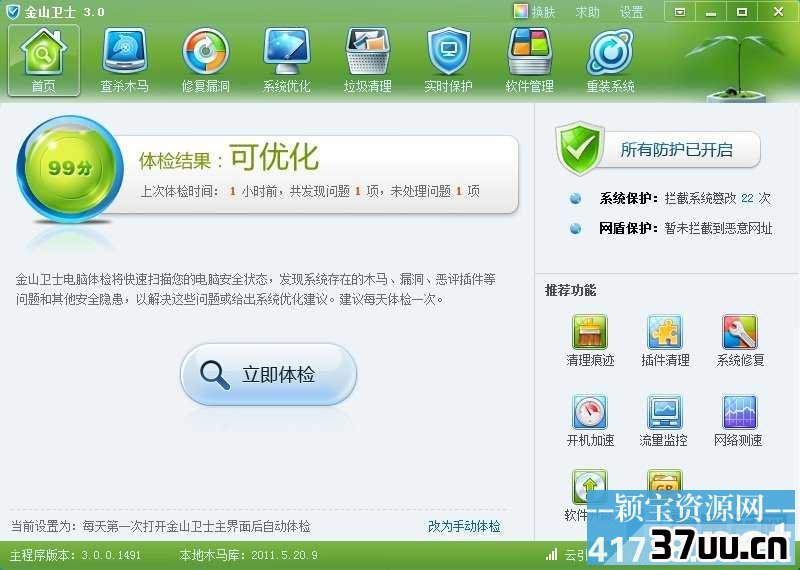Open the 流量监控 monitor icon
This screenshot has width=800, height=570.
(664, 412)
